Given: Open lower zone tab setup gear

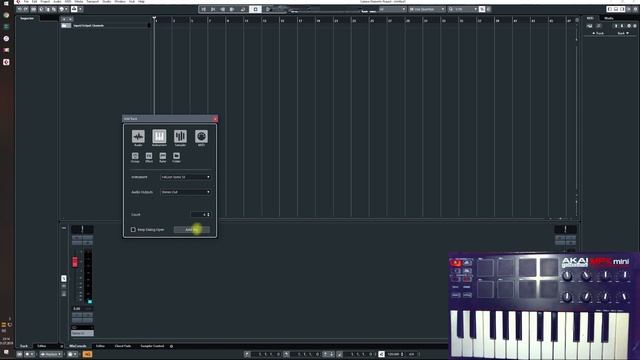Looking at the screenshot, I should click(171, 346).
